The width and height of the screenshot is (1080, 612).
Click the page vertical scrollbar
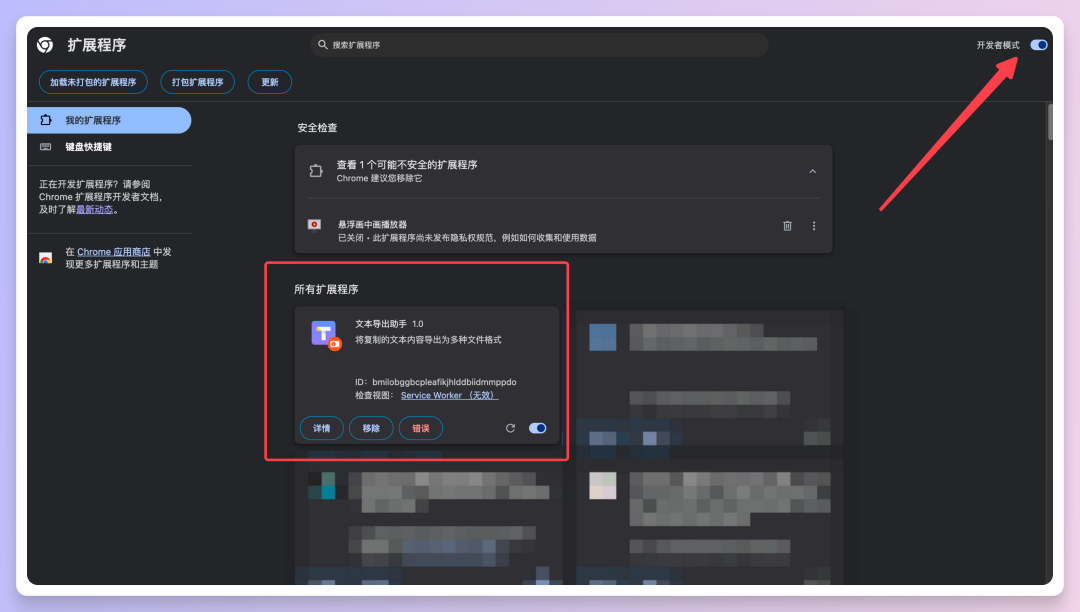coord(1050,122)
